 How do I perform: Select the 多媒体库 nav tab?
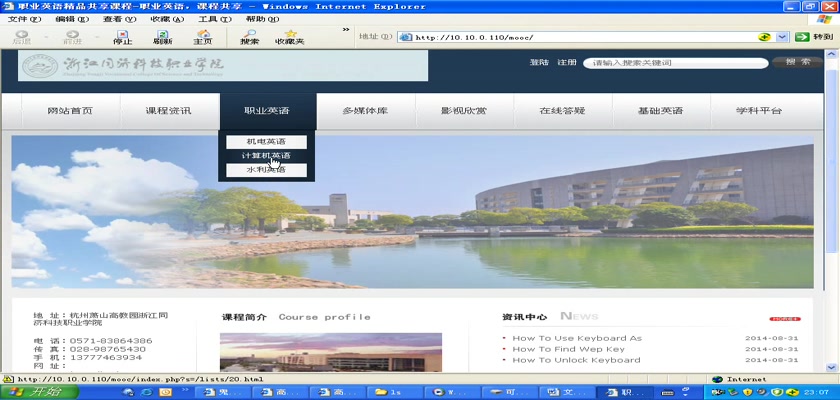pyautogui.click(x=365, y=111)
